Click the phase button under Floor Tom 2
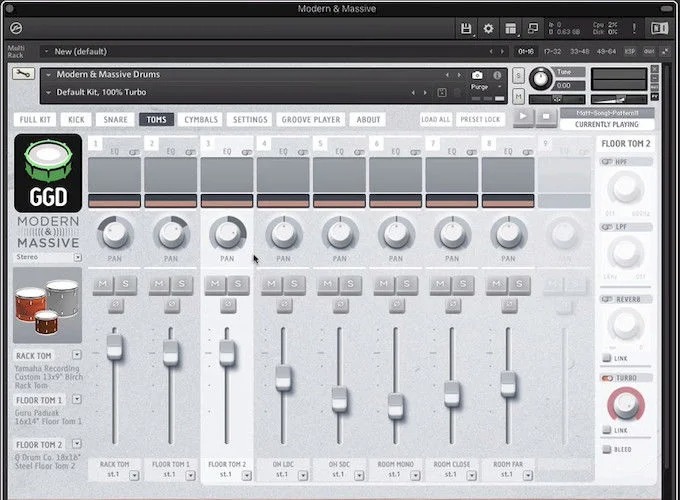This screenshot has height=500, width=680. click(227, 303)
